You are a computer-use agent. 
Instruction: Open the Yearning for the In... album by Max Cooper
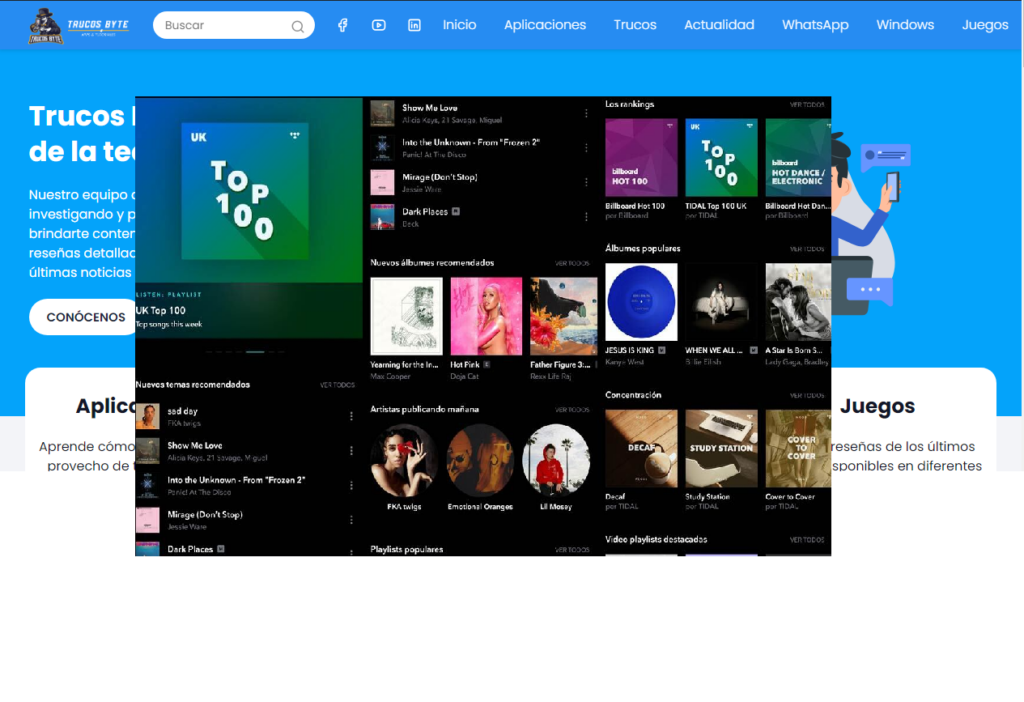(406, 316)
